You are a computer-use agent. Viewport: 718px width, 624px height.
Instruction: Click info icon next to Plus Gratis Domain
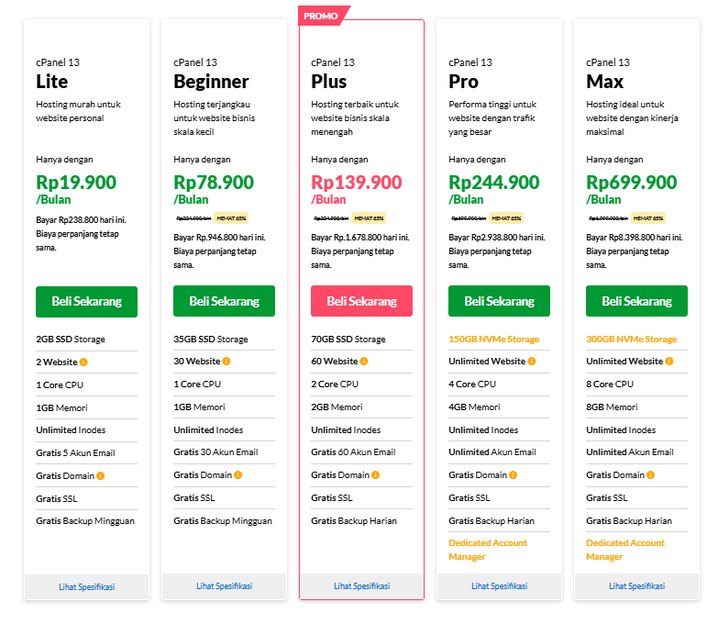pyautogui.click(x=376, y=475)
